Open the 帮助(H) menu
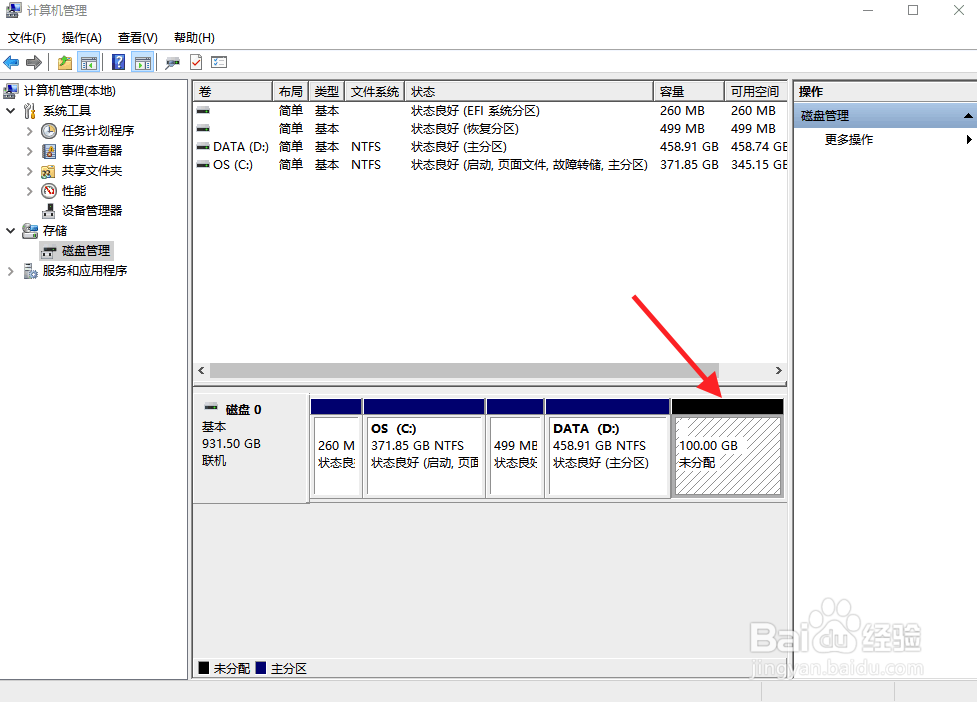The width and height of the screenshot is (977, 702). [x=194, y=38]
